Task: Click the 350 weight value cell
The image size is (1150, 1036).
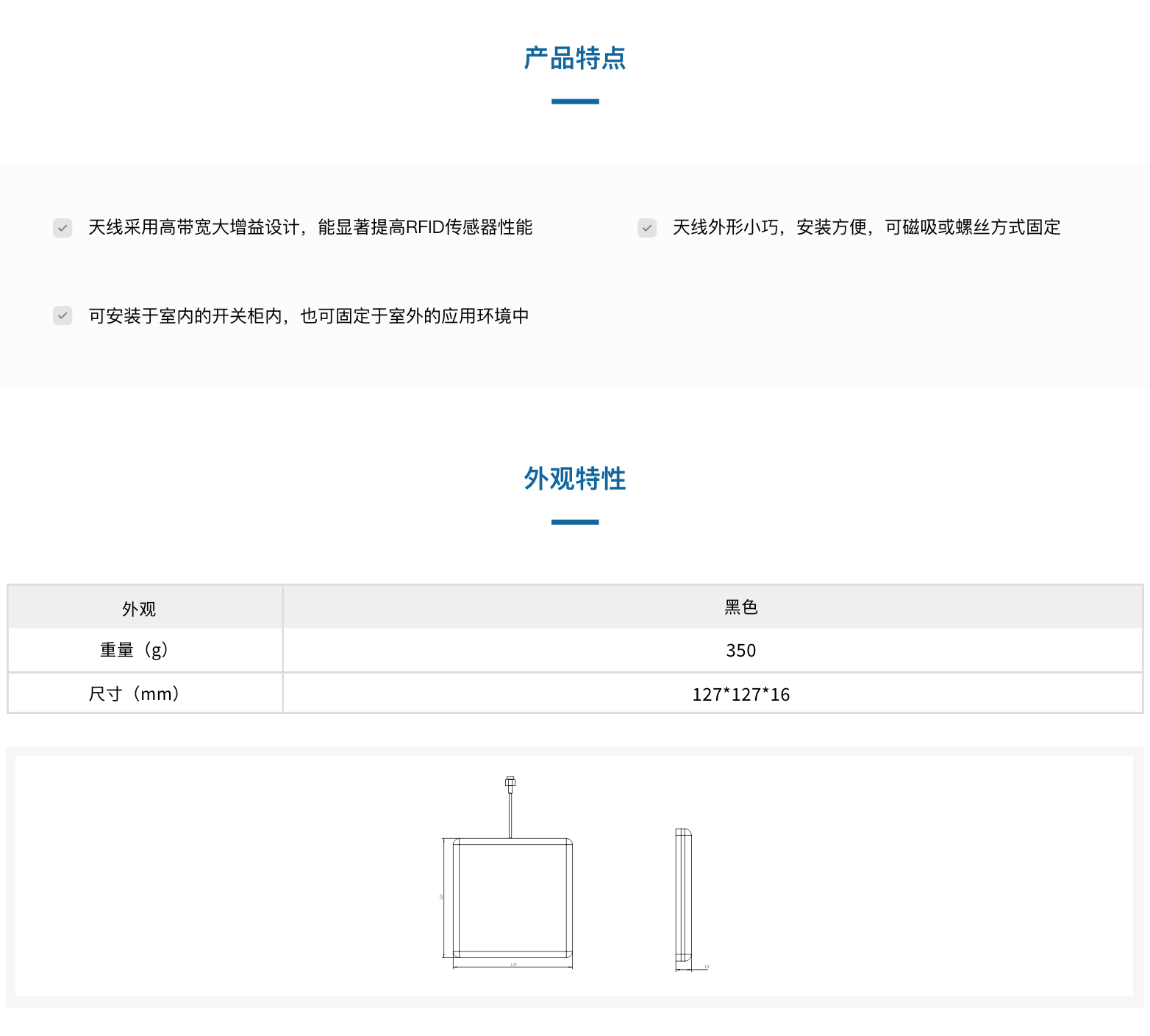Action: click(741, 650)
